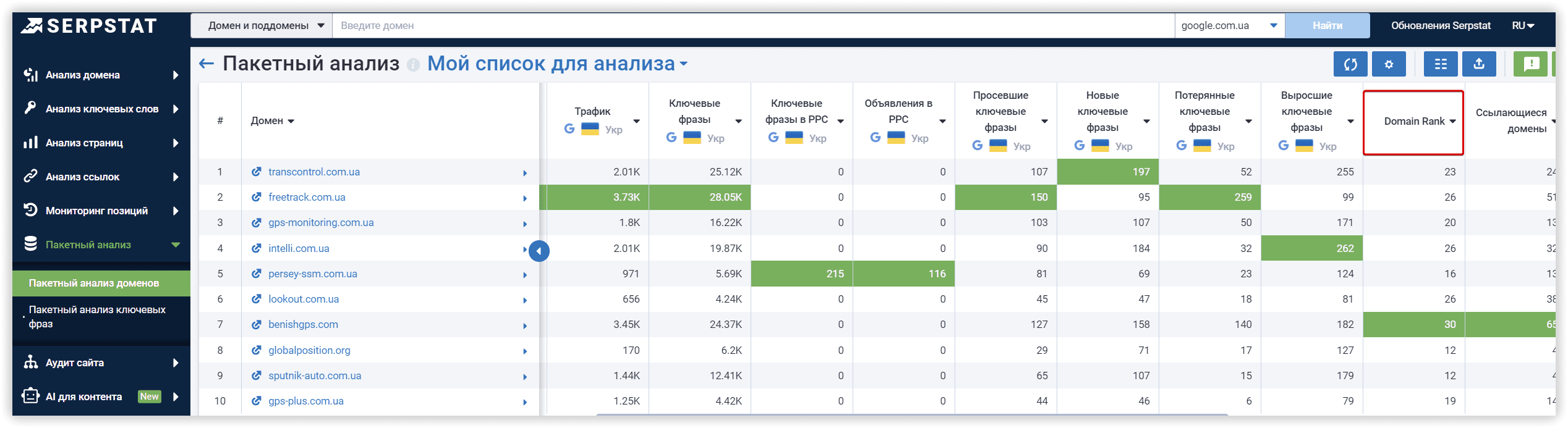
Task: Click the robot icon for AI для контента
Action: [x=31, y=395]
